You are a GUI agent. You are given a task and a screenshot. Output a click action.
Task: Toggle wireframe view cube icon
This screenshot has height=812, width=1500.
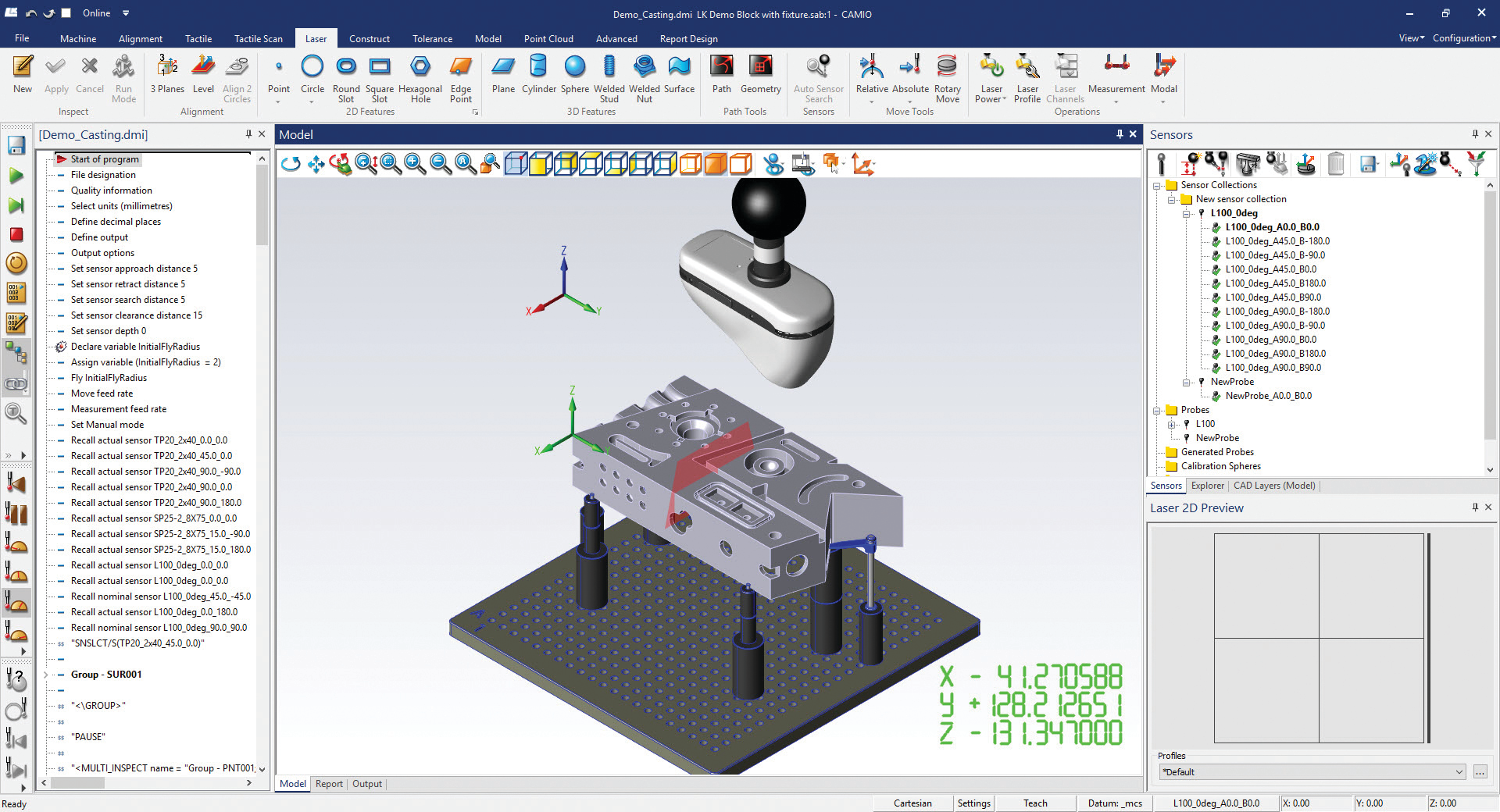[x=516, y=164]
